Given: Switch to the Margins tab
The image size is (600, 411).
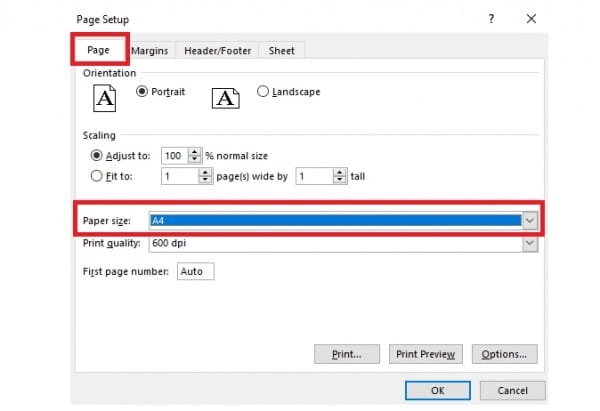Looking at the screenshot, I should point(150,51).
